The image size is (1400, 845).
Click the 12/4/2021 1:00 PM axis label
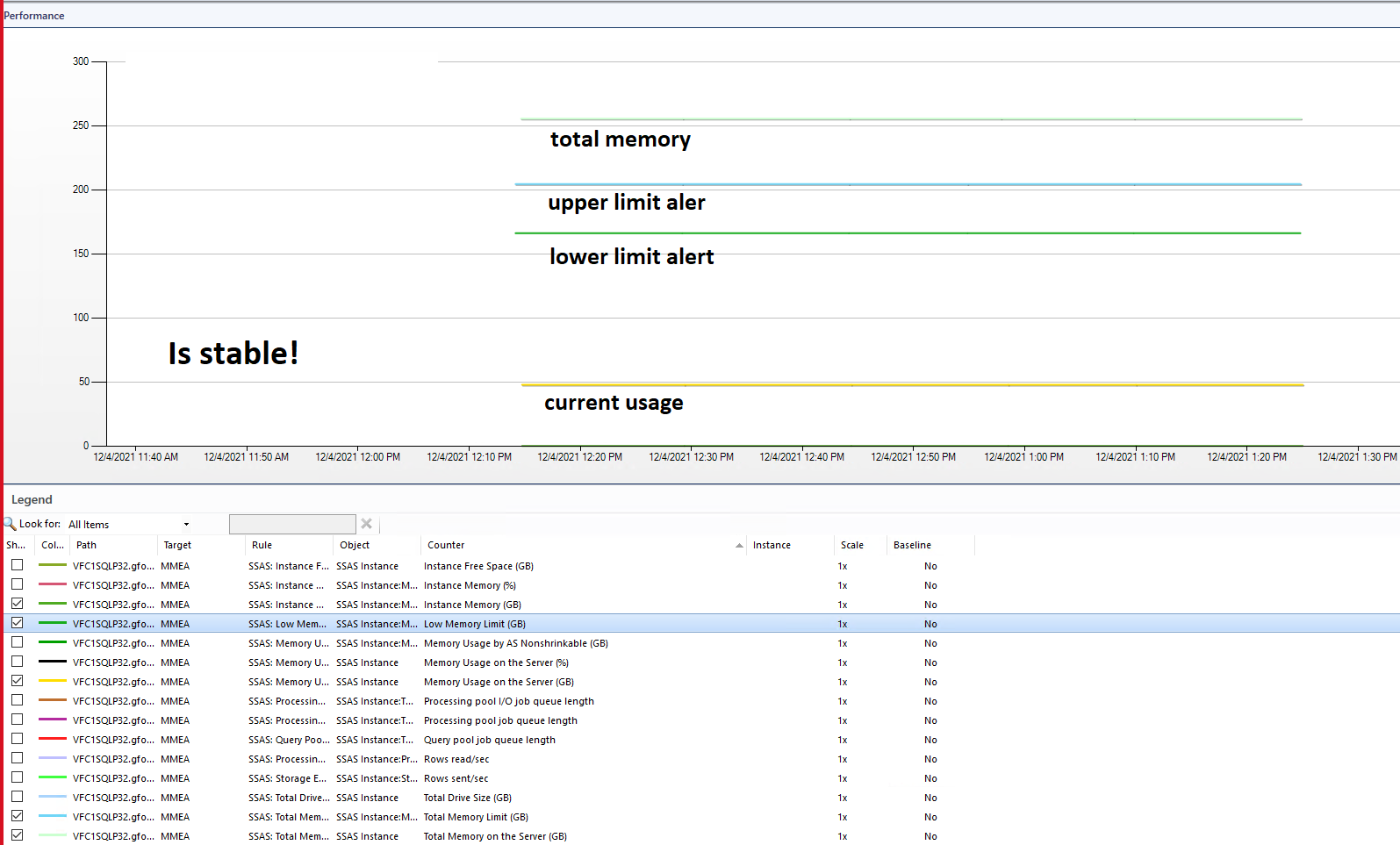pyautogui.click(x=1023, y=457)
